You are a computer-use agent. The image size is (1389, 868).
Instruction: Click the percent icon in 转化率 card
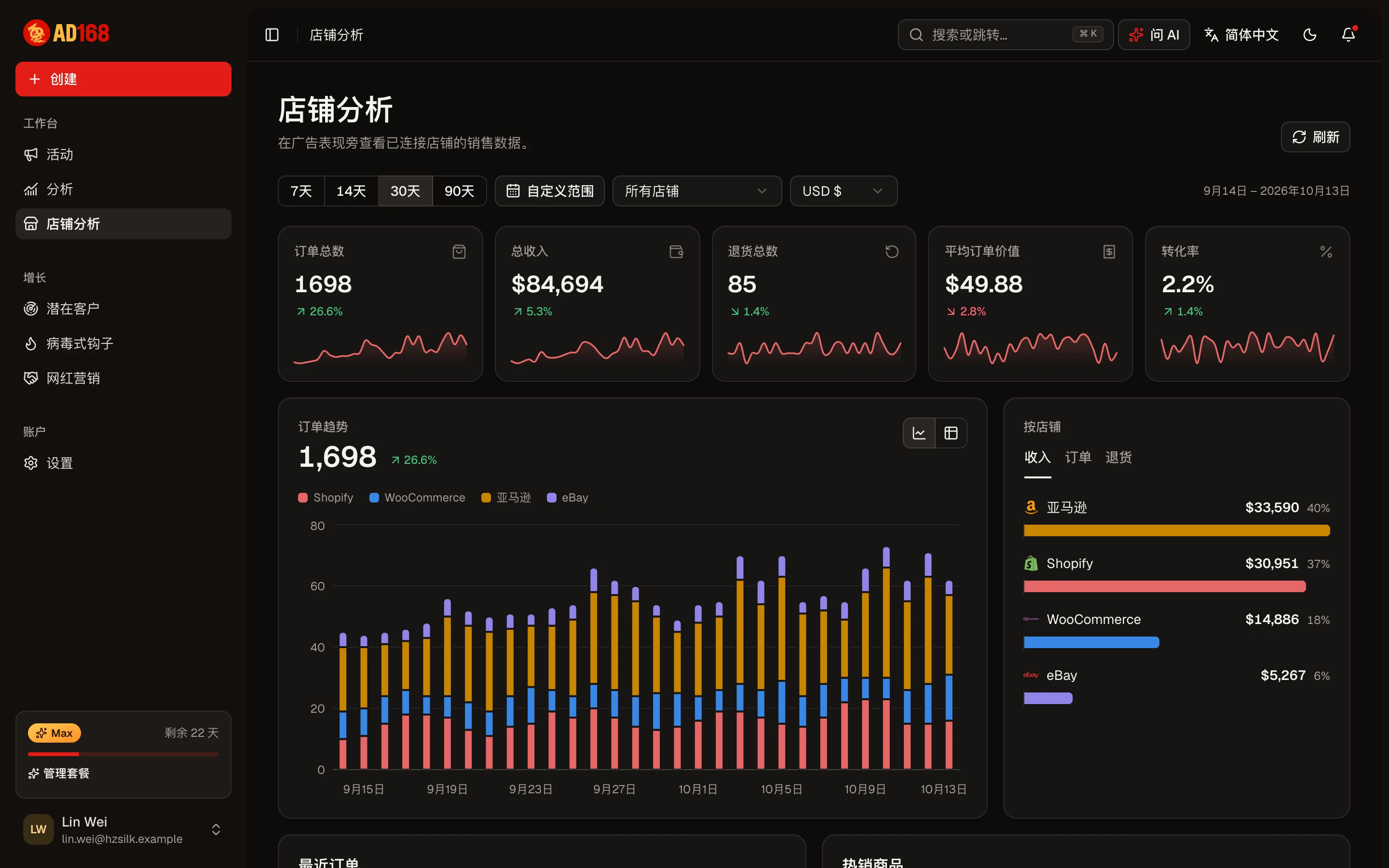(1326, 251)
